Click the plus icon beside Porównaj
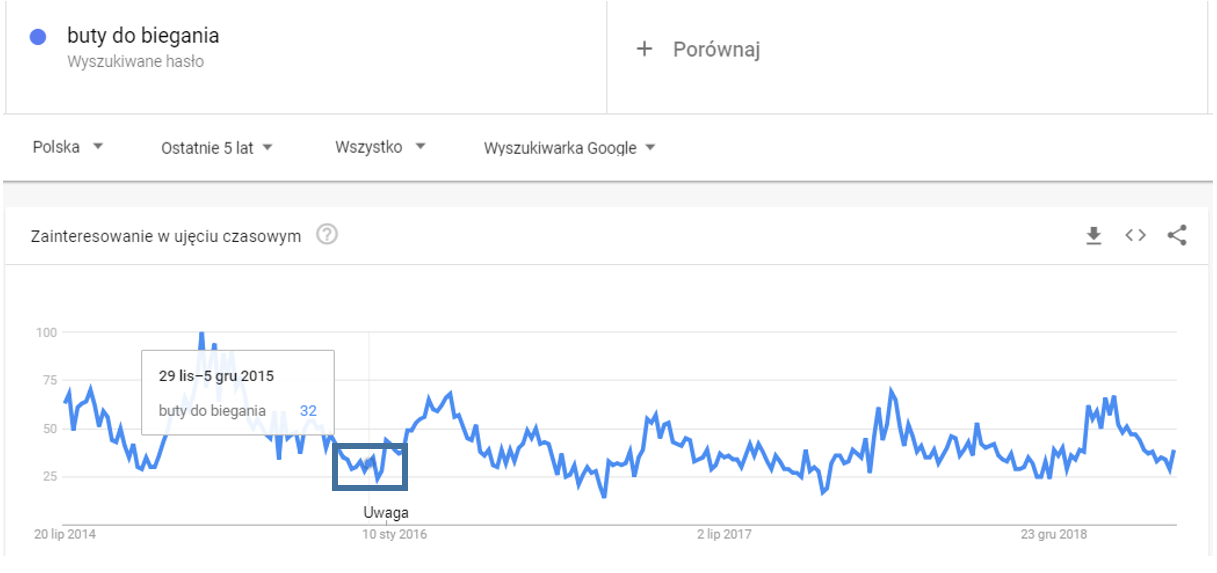The image size is (1217, 573). point(645,49)
